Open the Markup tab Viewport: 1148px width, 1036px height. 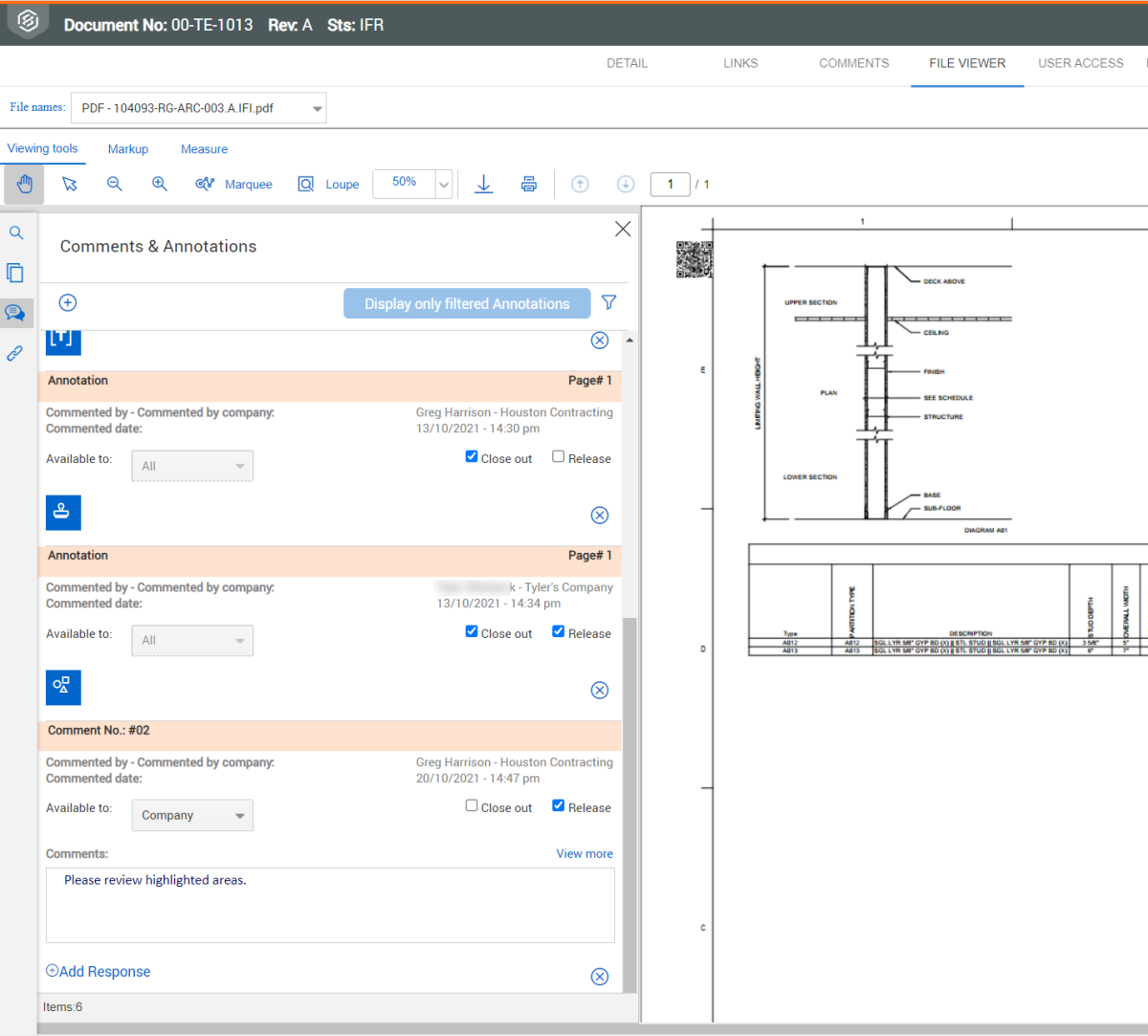[128, 149]
